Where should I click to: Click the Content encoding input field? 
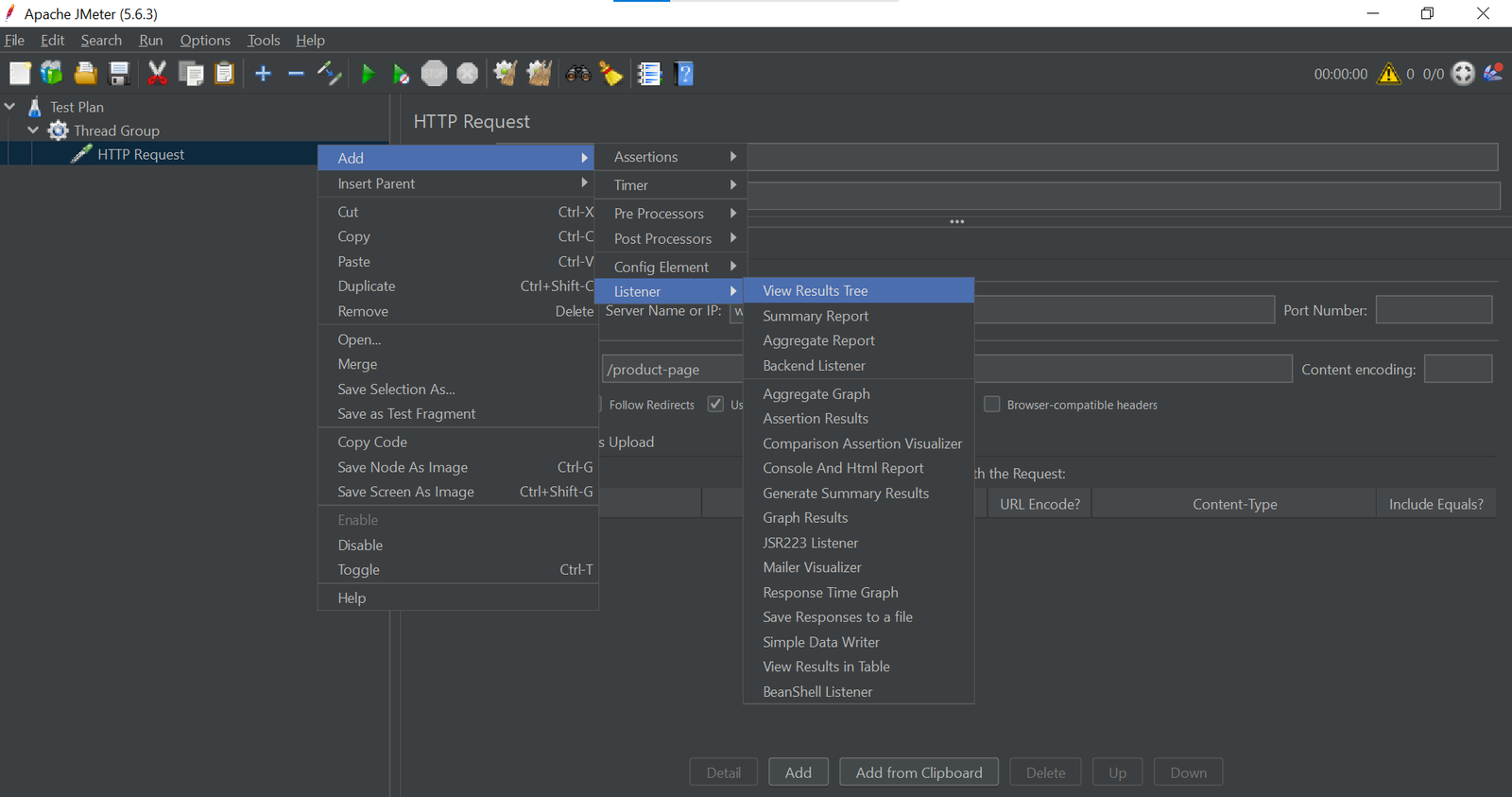[x=1458, y=369]
